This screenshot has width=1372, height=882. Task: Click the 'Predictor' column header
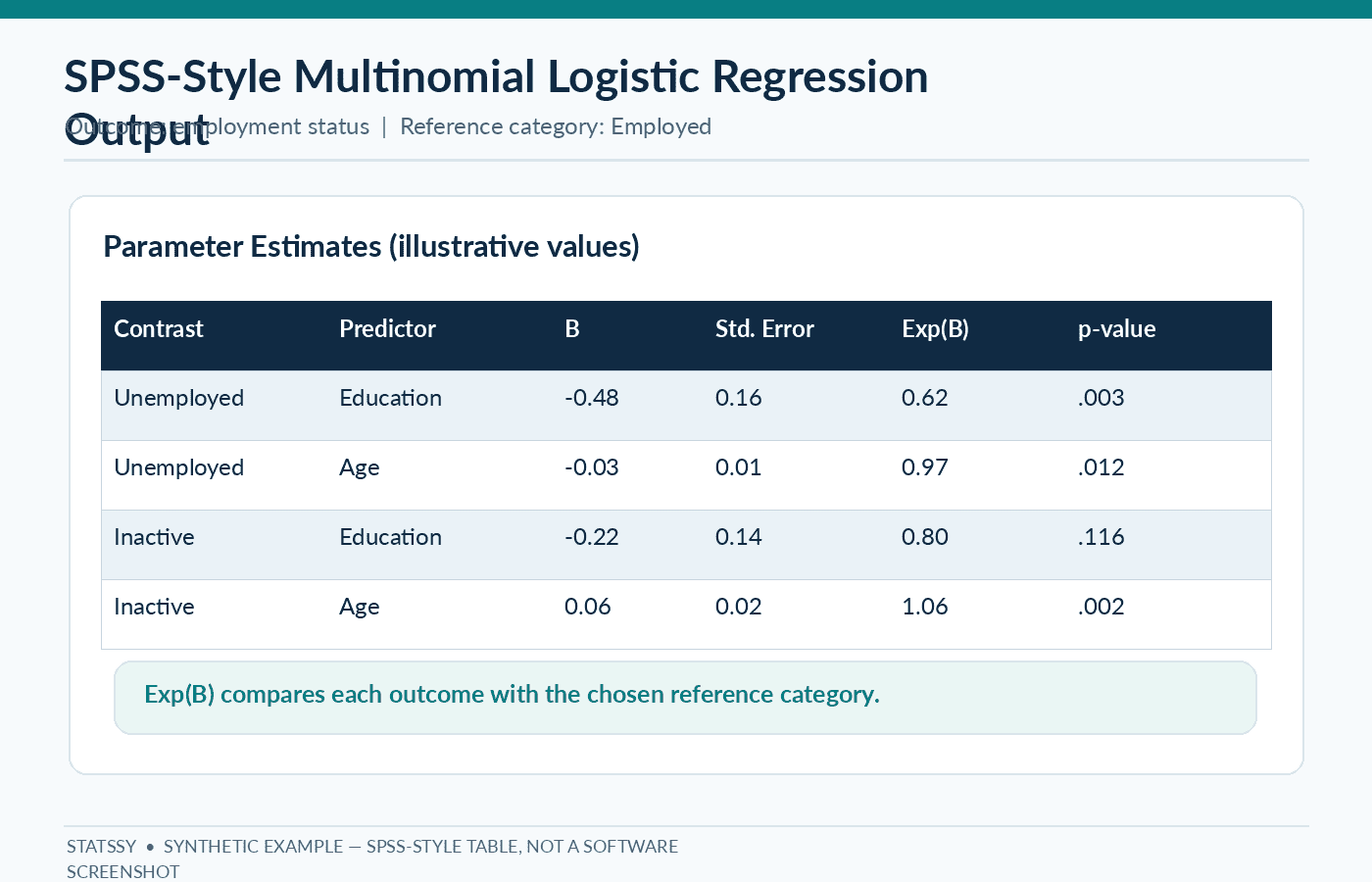387,329
